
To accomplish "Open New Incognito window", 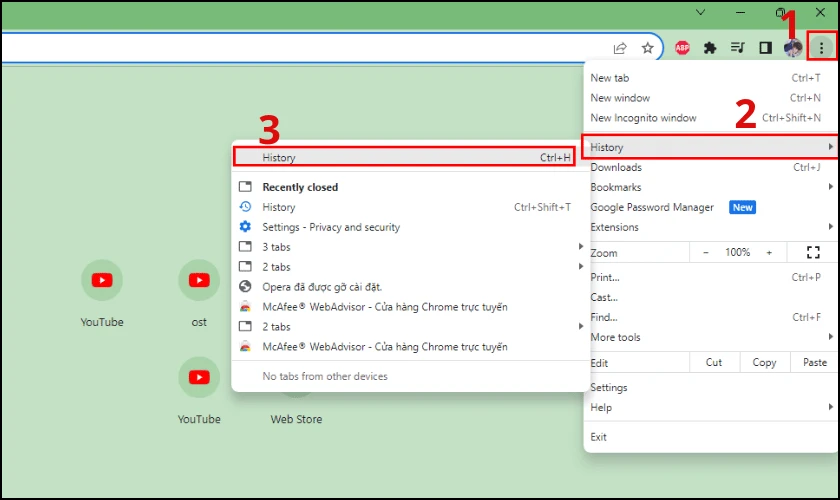I will [x=710, y=117].
